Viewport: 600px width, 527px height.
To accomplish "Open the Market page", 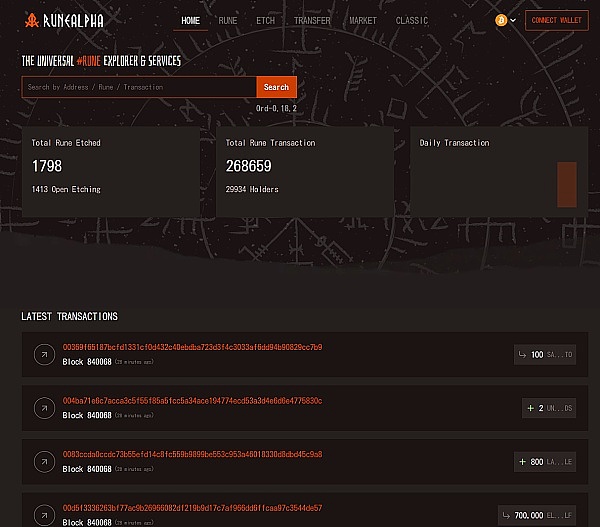I will pos(363,20).
